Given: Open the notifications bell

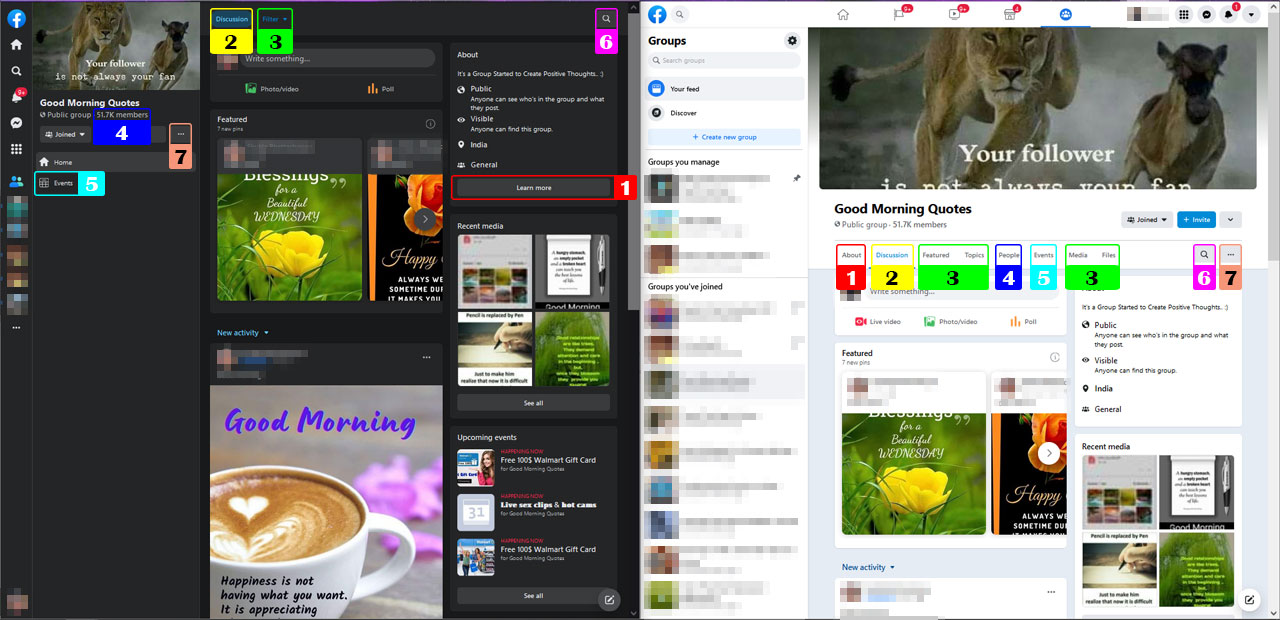Looking at the screenshot, I should (1227, 14).
